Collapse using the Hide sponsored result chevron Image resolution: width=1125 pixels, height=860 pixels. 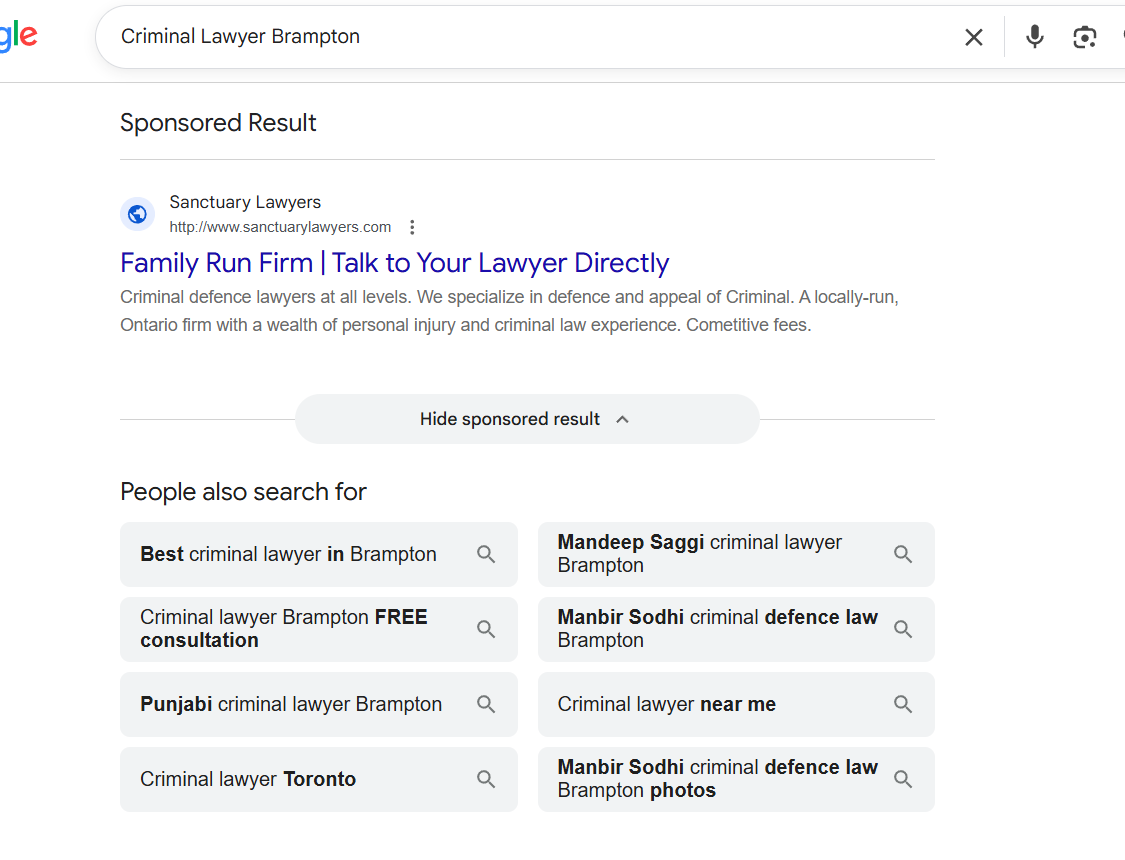[x=623, y=420]
